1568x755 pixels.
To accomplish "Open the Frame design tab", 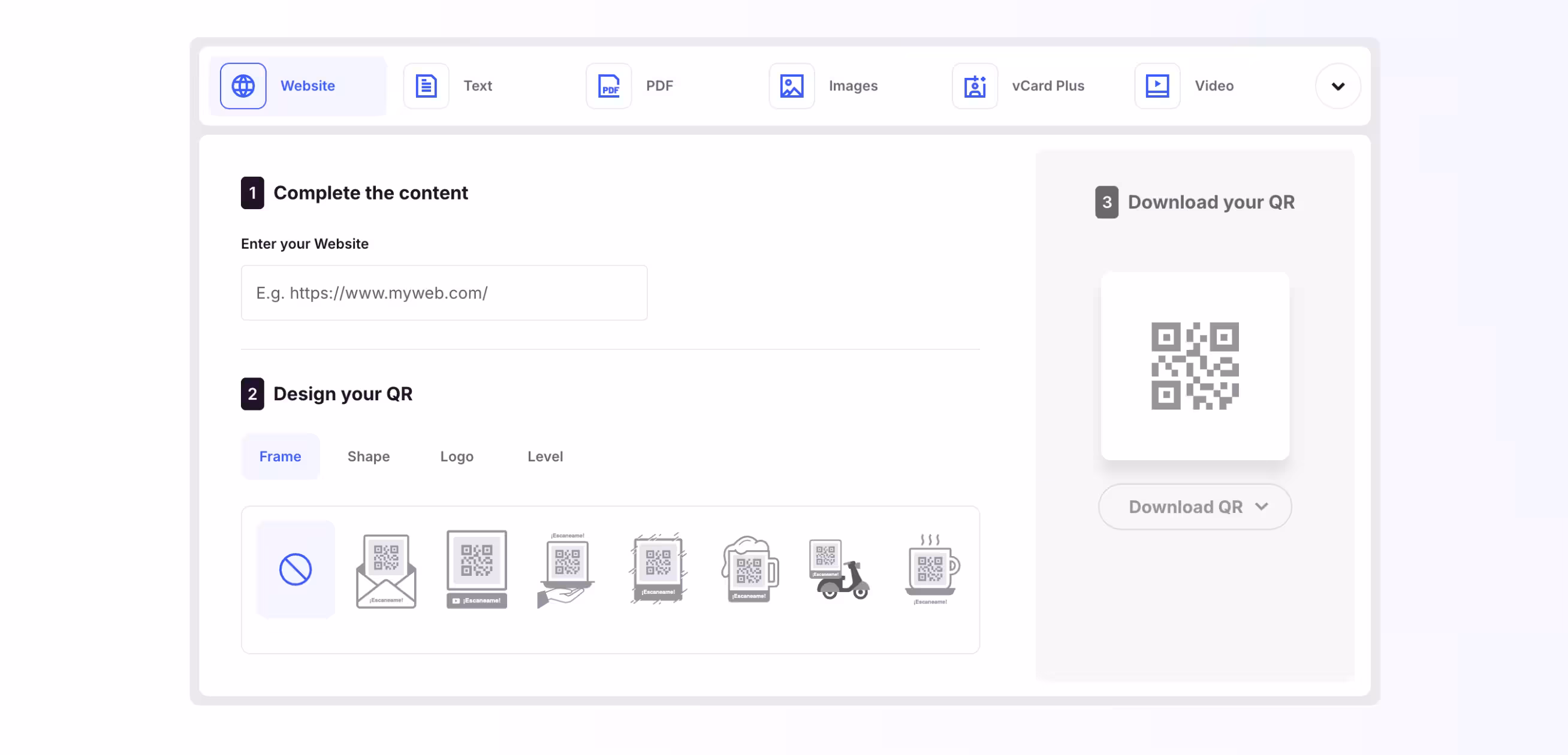I will pos(280,456).
